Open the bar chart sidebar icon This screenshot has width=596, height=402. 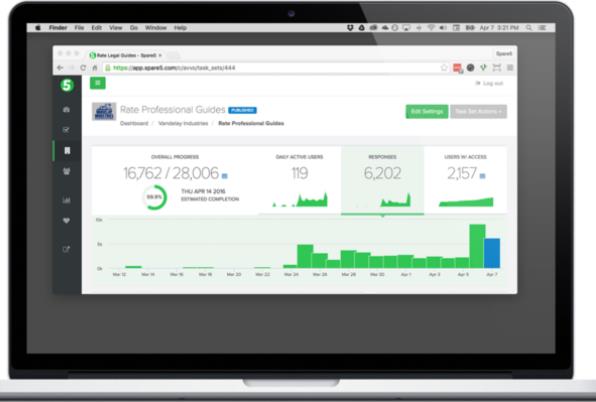tap(66, 200)
